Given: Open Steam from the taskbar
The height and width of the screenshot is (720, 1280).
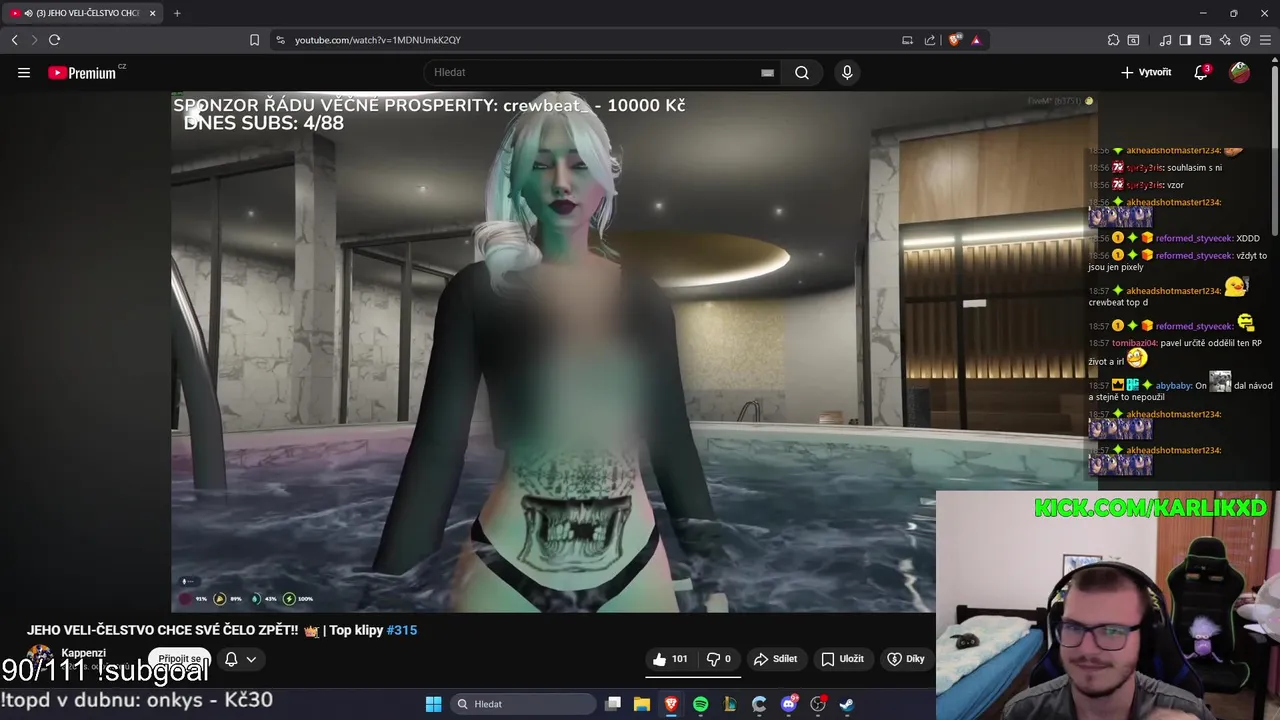Looking at the screenshot, I should point(847,704).
